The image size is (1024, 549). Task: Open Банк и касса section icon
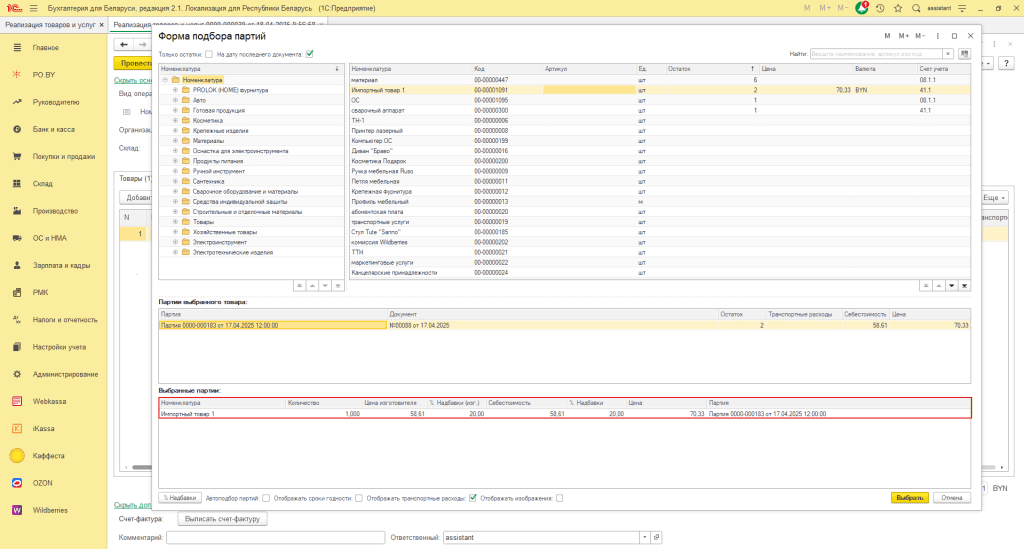click(x=17, y=129)
